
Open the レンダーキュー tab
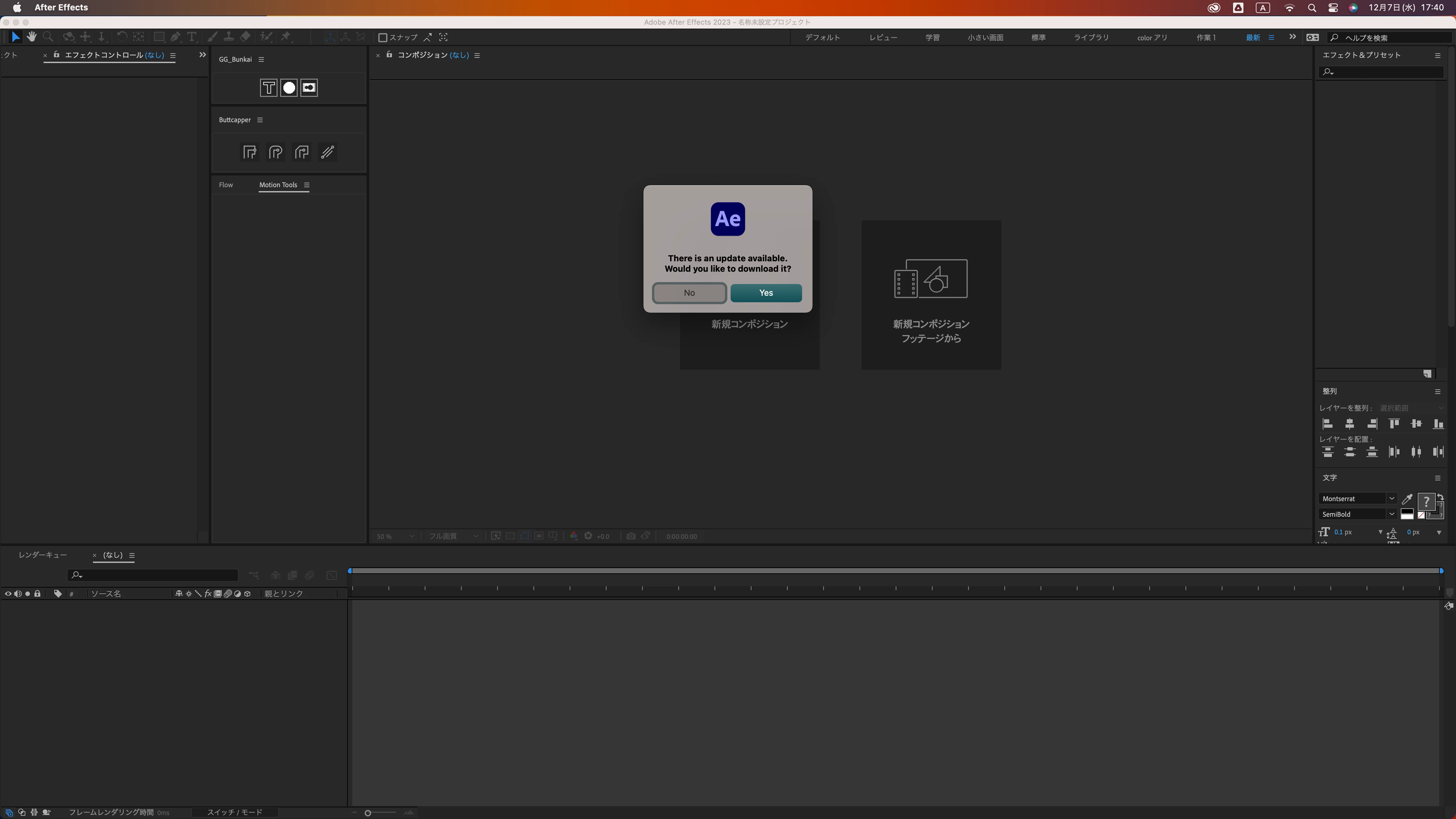point(42,555)
